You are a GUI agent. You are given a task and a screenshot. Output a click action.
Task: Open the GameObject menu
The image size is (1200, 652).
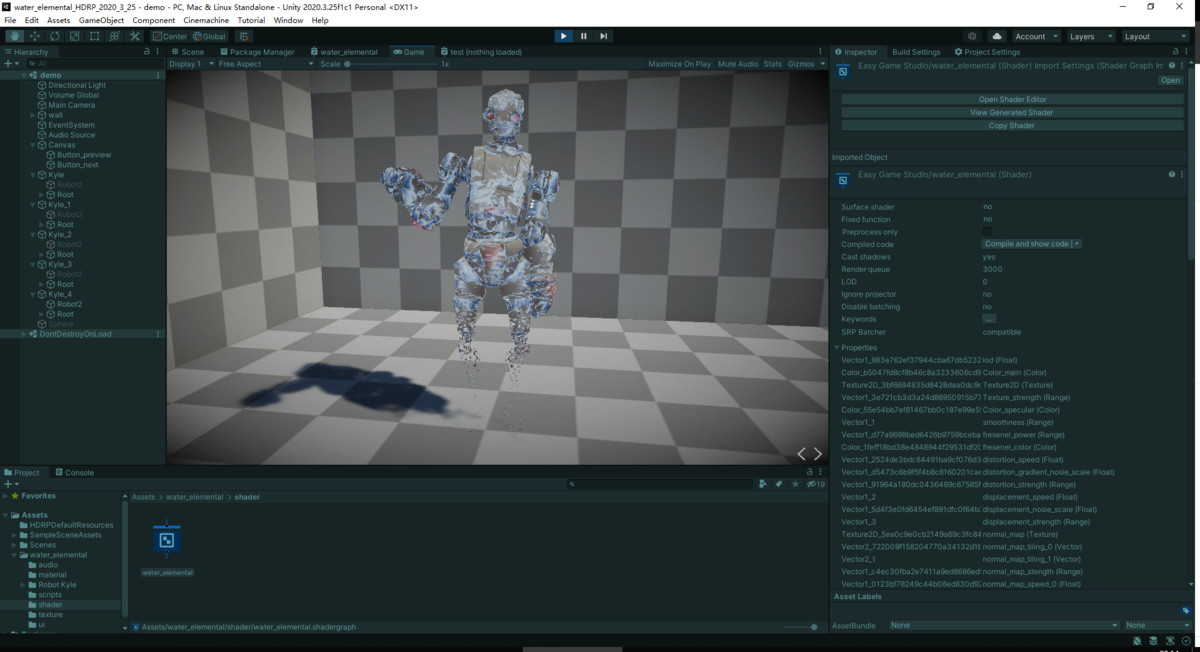[101, 20]
